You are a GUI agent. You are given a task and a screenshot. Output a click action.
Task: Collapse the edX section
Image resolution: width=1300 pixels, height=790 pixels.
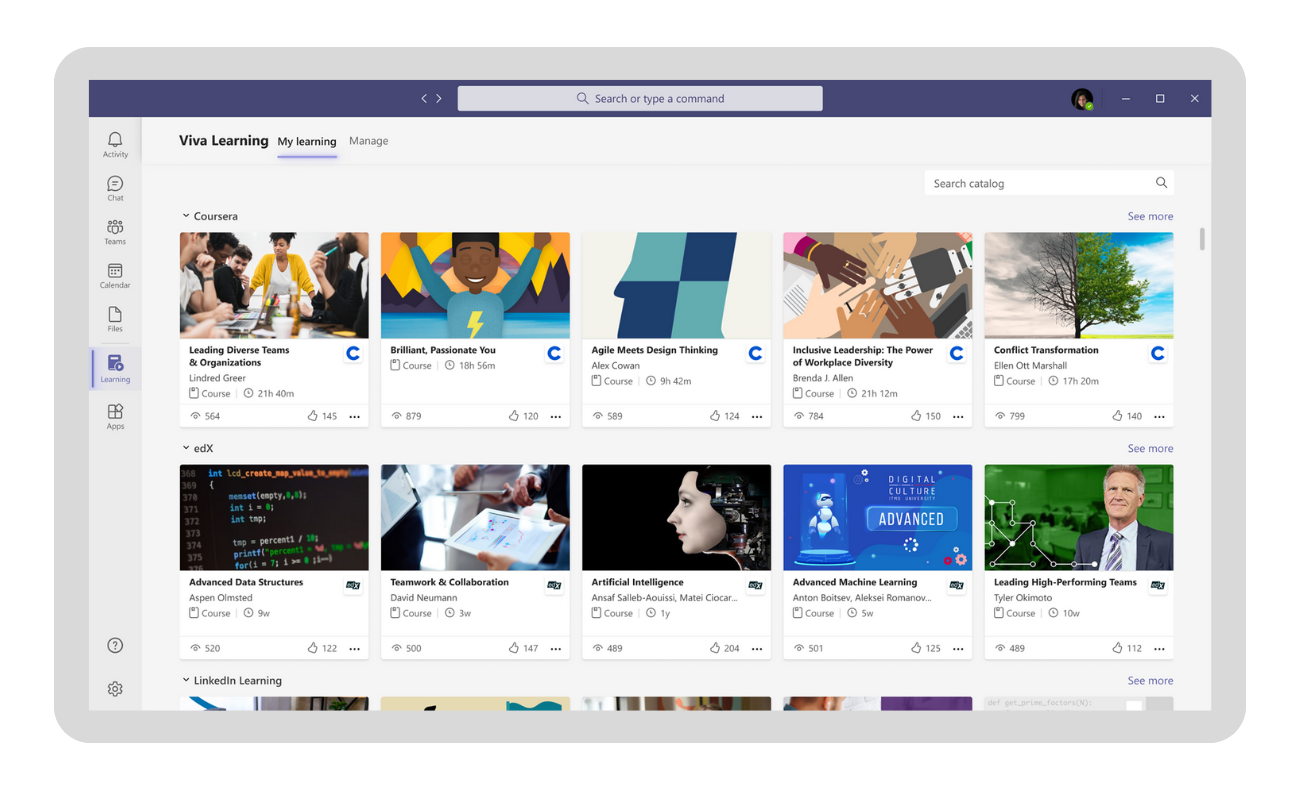pos(185,448)
